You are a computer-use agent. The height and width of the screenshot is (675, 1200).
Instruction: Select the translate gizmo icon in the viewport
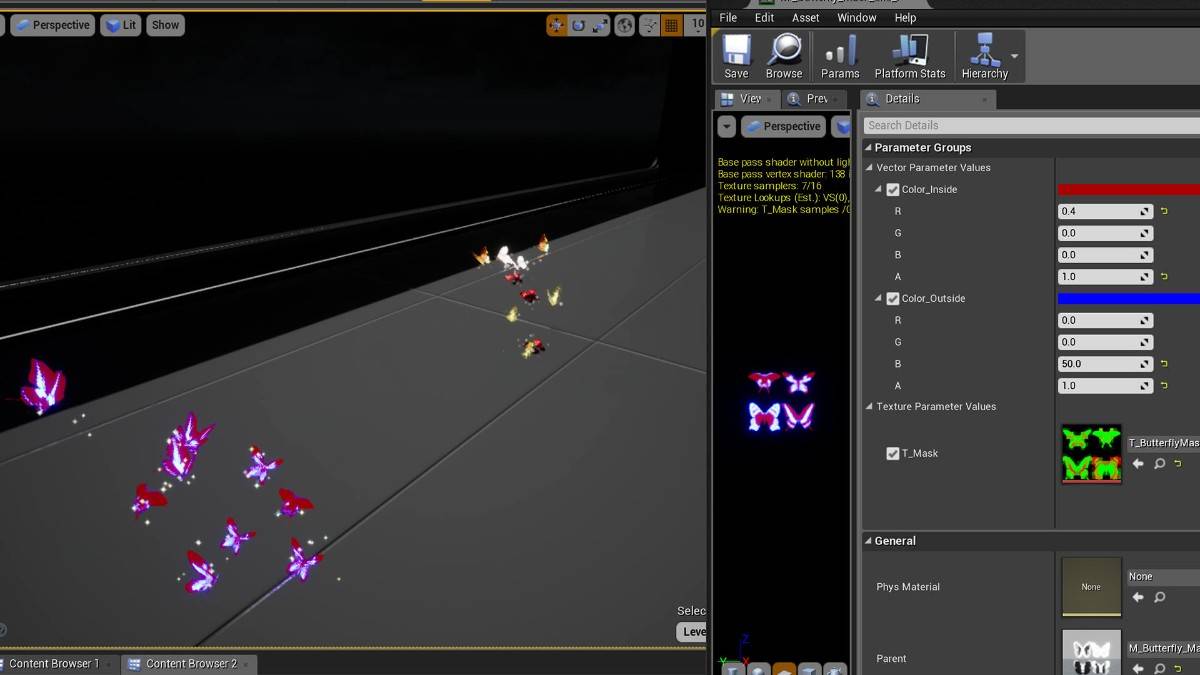[556, 25]
